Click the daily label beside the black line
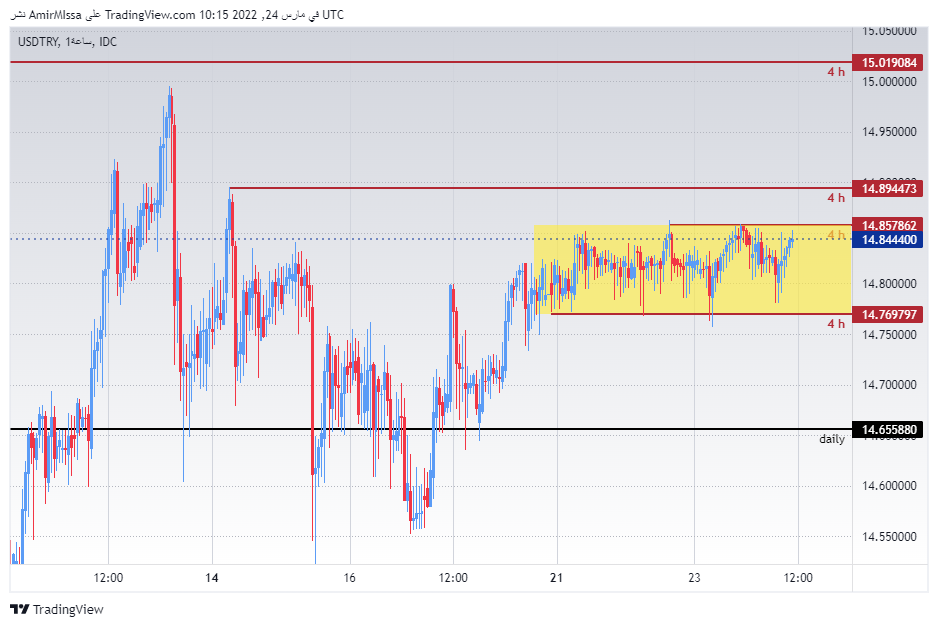 point(830,439)
